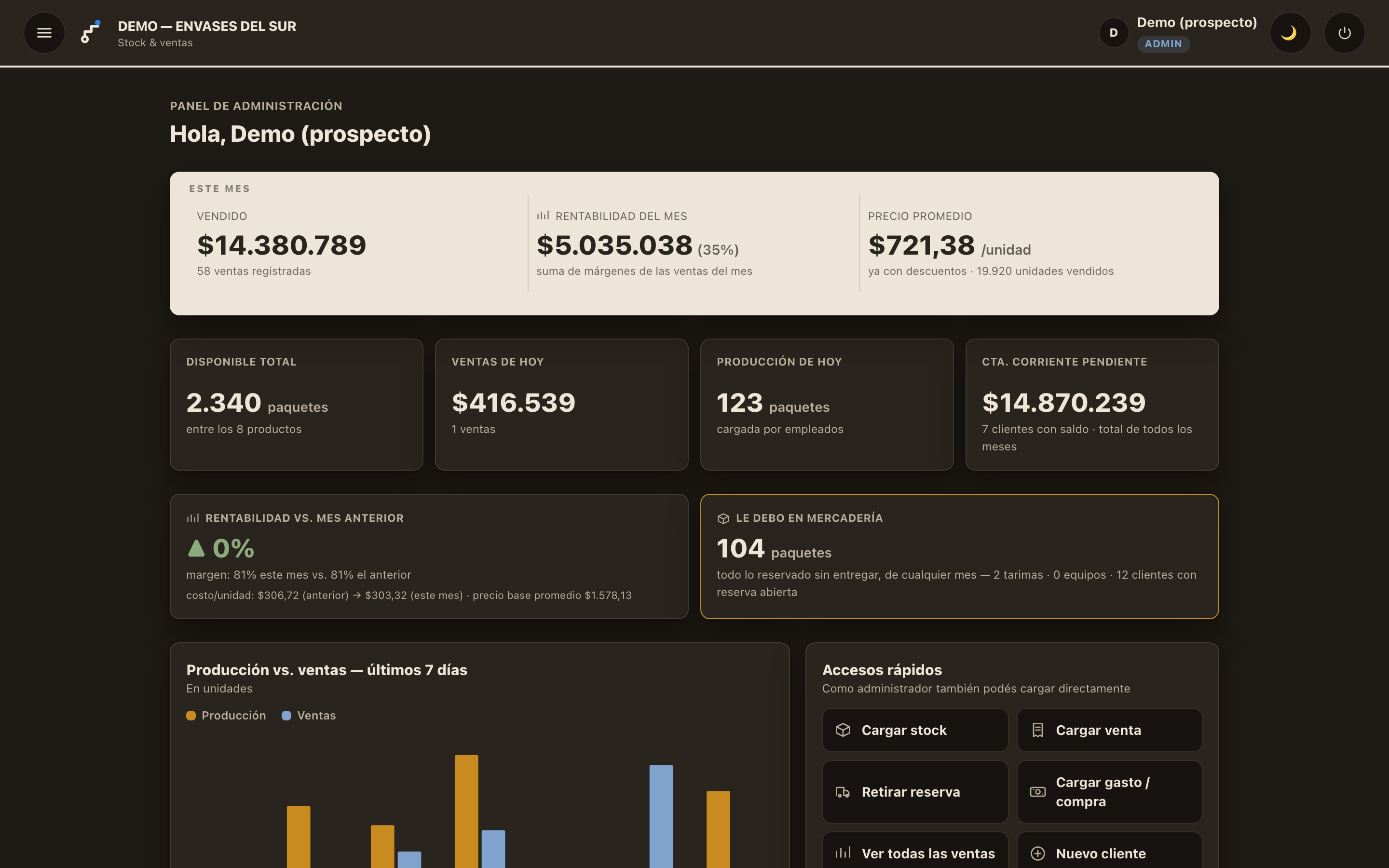Click the Cargar venta receipt icon

[x=1037, y=730]
